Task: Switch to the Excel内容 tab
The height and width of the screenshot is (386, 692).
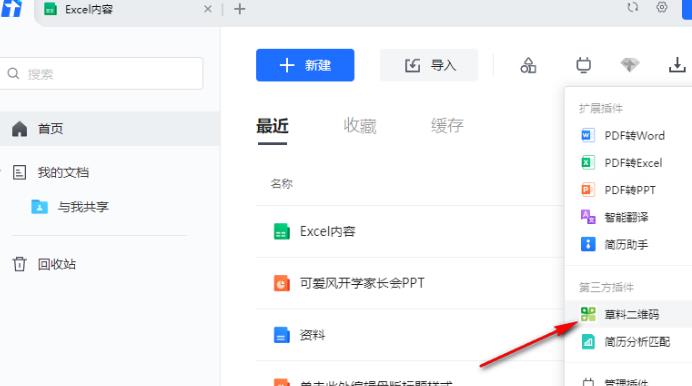Action: click(128, 9)
